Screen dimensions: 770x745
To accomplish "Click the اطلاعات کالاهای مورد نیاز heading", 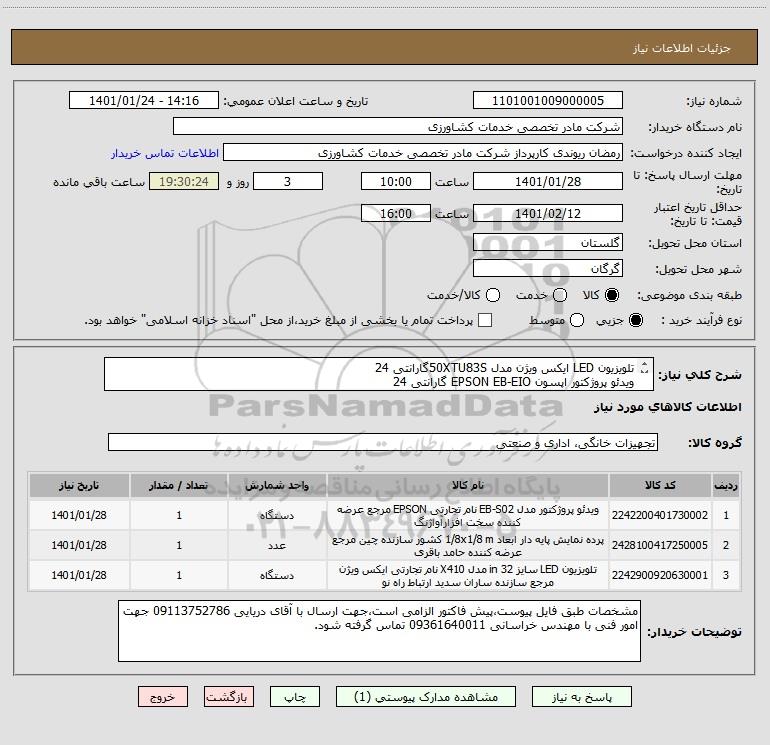I will pos(667,407).
